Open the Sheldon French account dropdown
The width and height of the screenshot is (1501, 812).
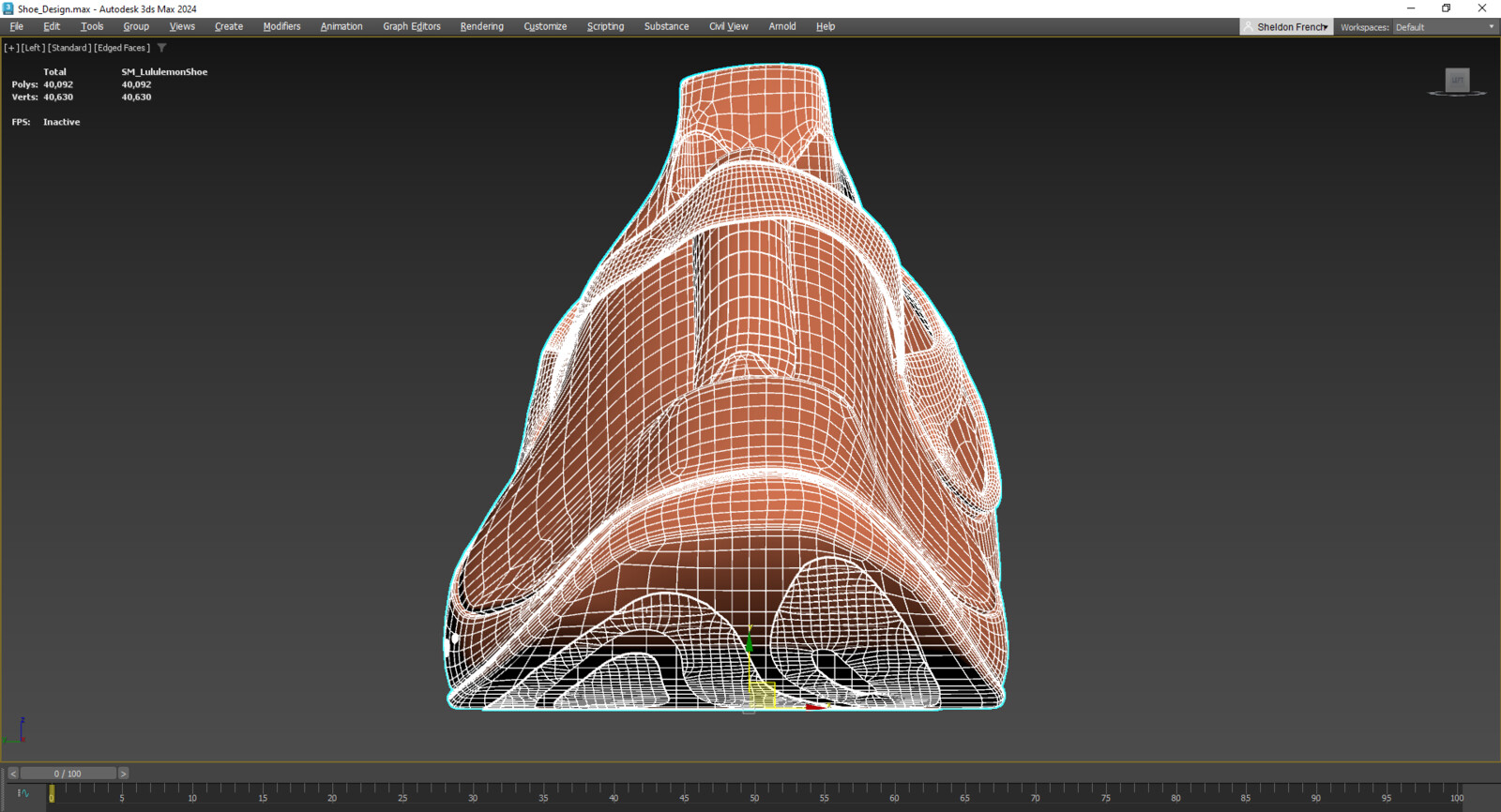pyautogui.click(x=1287, y=27)
